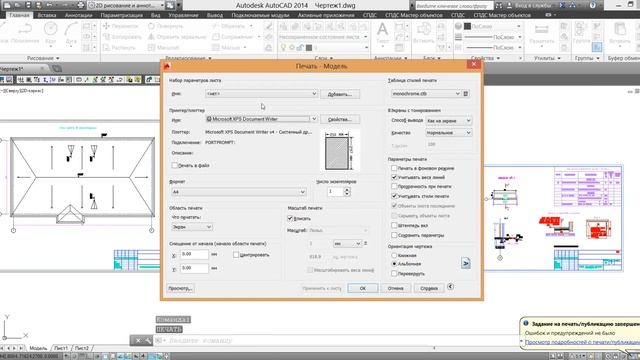Open monochrome plot style dropdown
640x360 pixels.
click(x=426, y=93)
